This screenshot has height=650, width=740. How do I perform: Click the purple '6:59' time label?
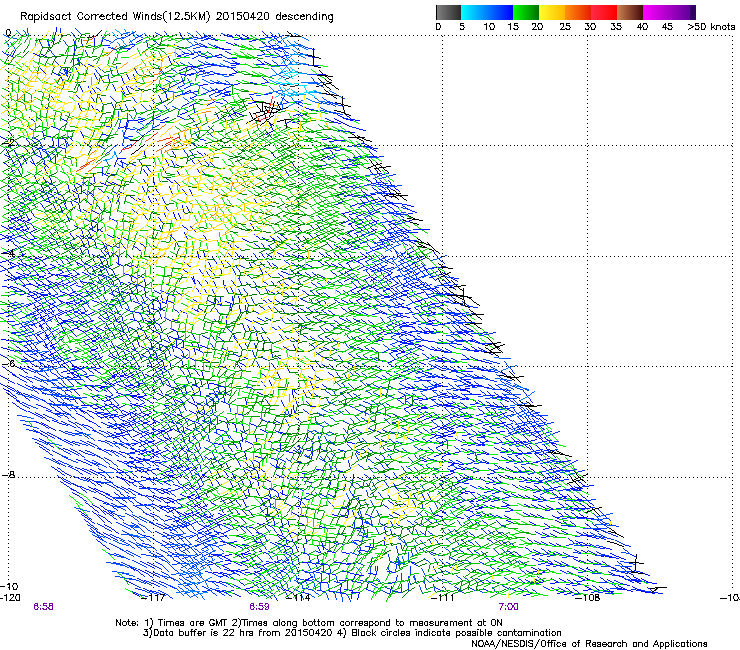(260, 607)
